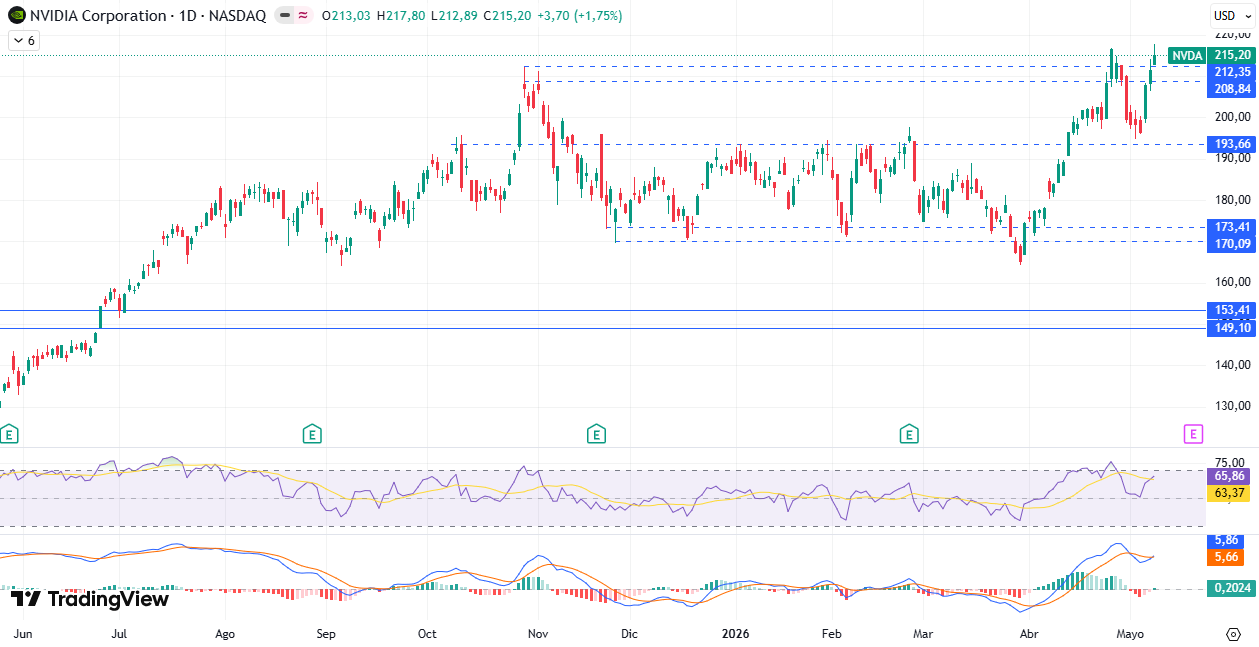Click the 149,10 price level label
The height and width of the screenshot is (647, 1259).
click(1231, 327)
